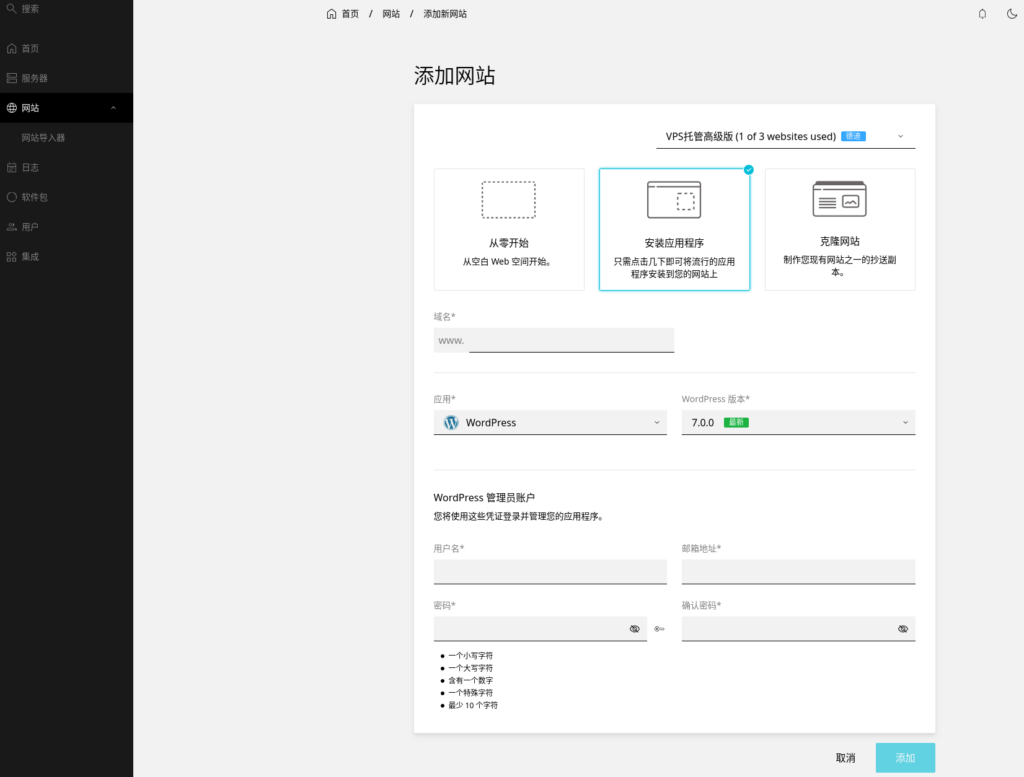
Task: Go to 集成 in the sidebar
Action: tap(30, 257)
